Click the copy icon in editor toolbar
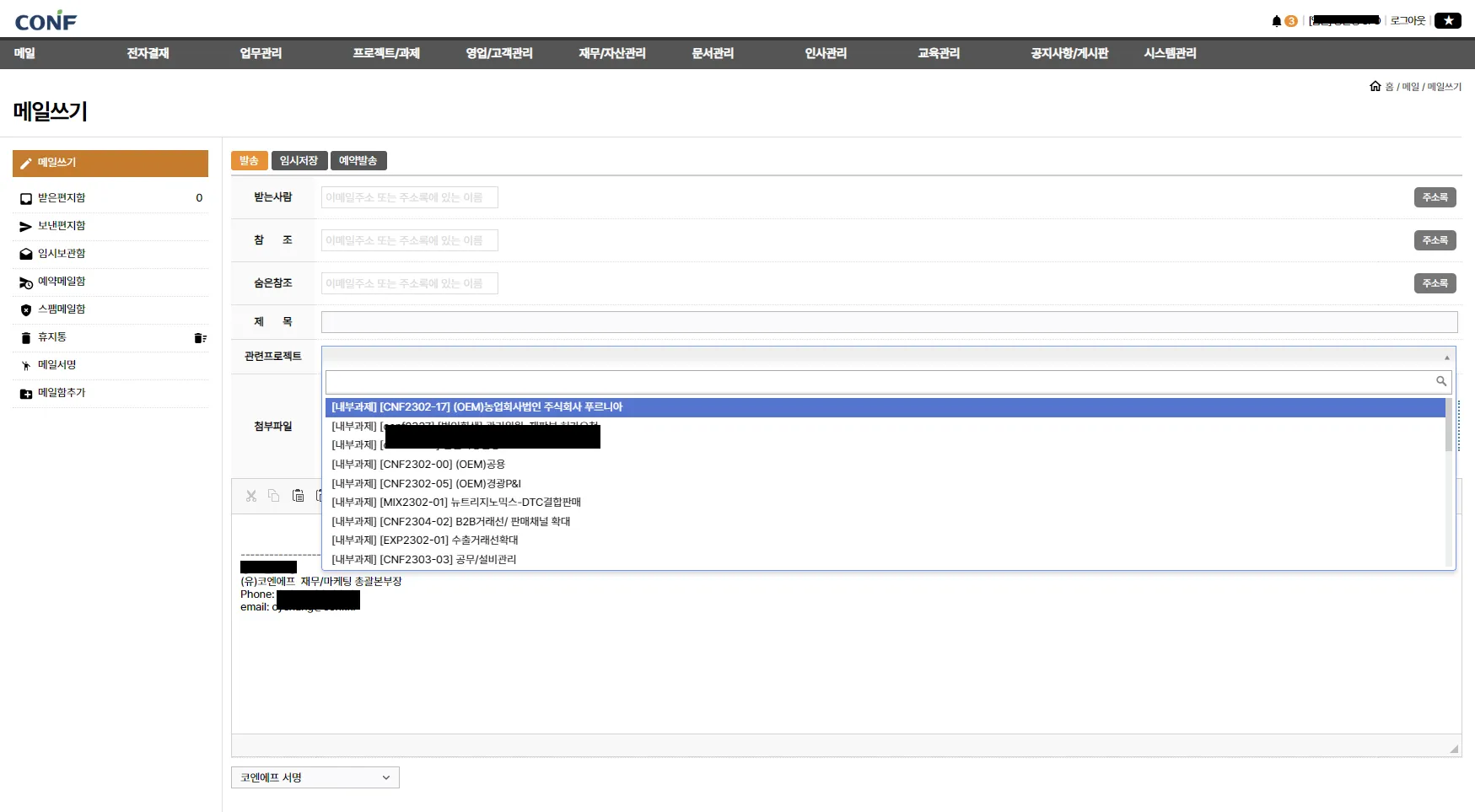Screen dimensions: 1475x812 (x=274, y=496)
